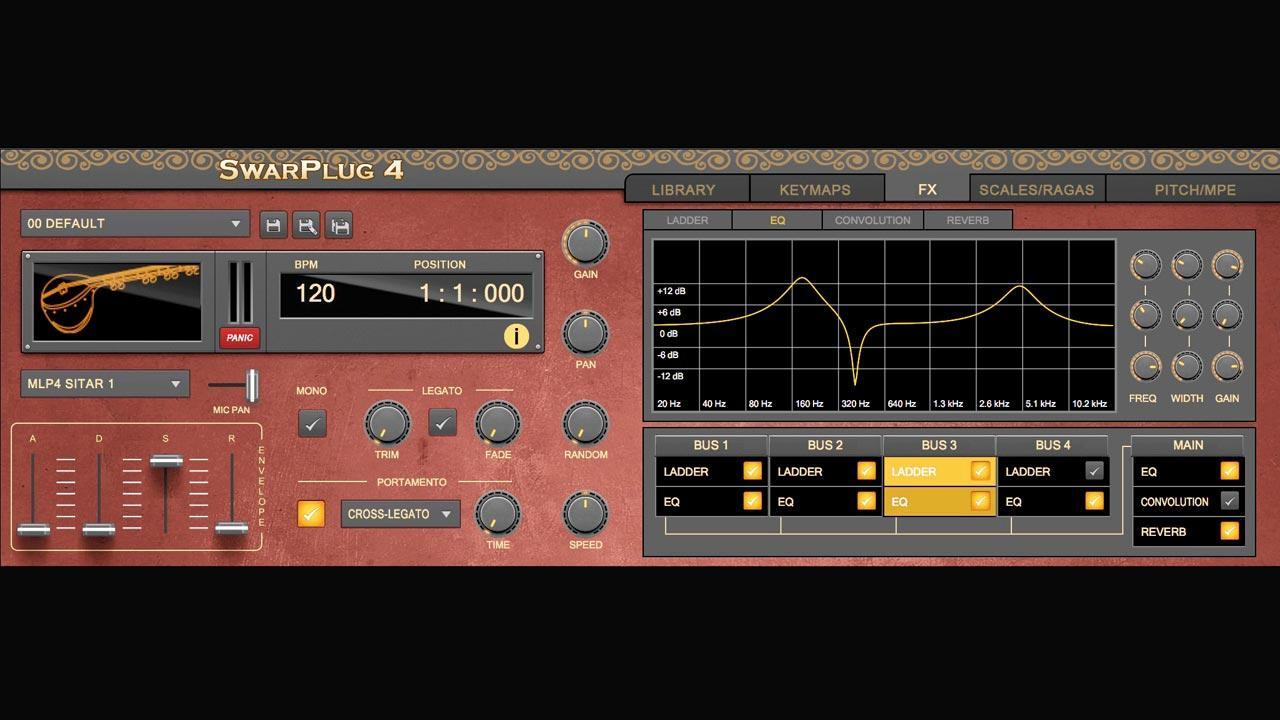Click the bottom-row EQ GAIN knob
The height and width of the screenshot is (720, 1280).
click(1227, 366)
